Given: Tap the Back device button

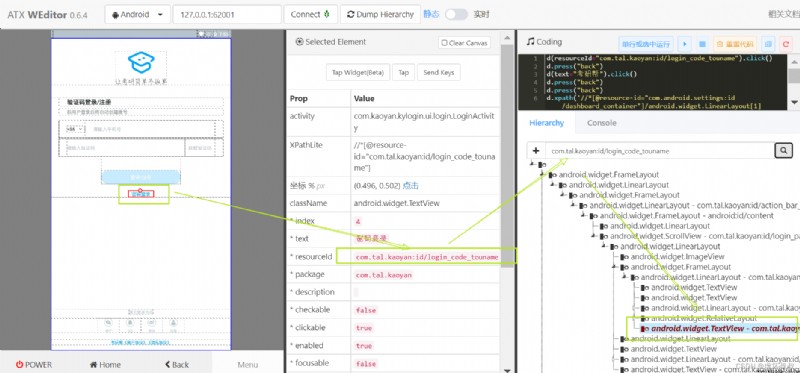Looking at the screenshot, I should 177,364.
